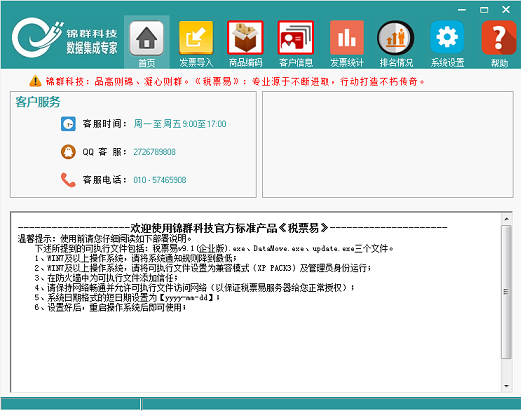Click the 温馨提示 line in instructions
The height and width of the screenshot is (411, 521).
point(105,239)
